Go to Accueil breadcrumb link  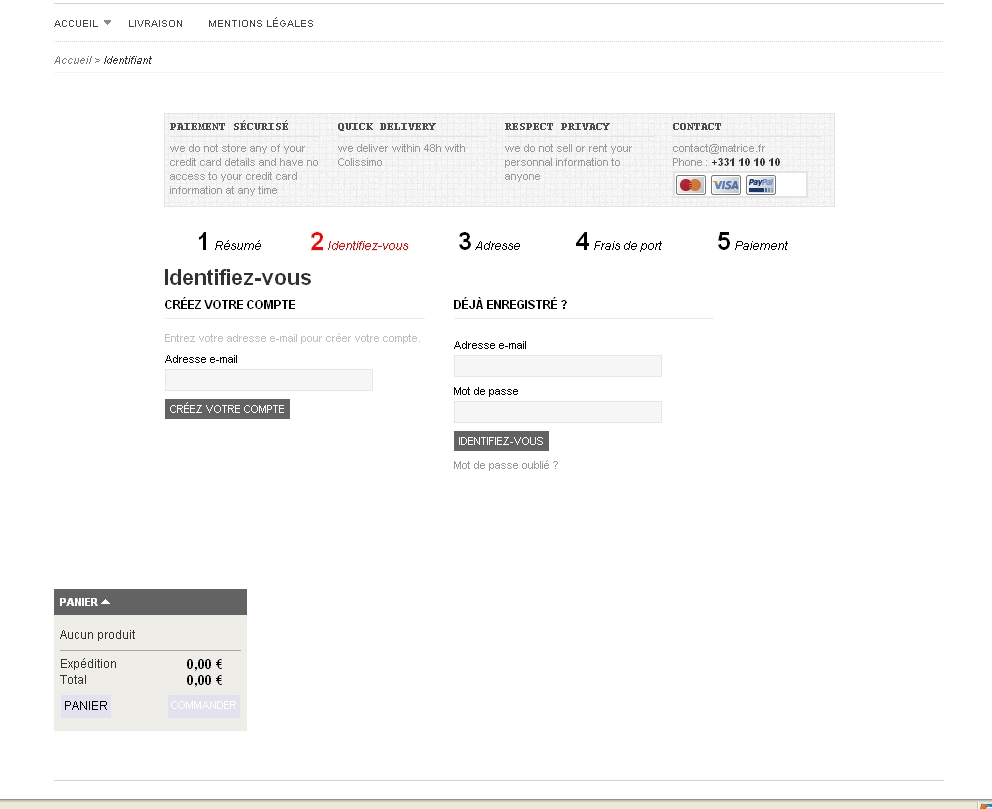coord(73,60)
